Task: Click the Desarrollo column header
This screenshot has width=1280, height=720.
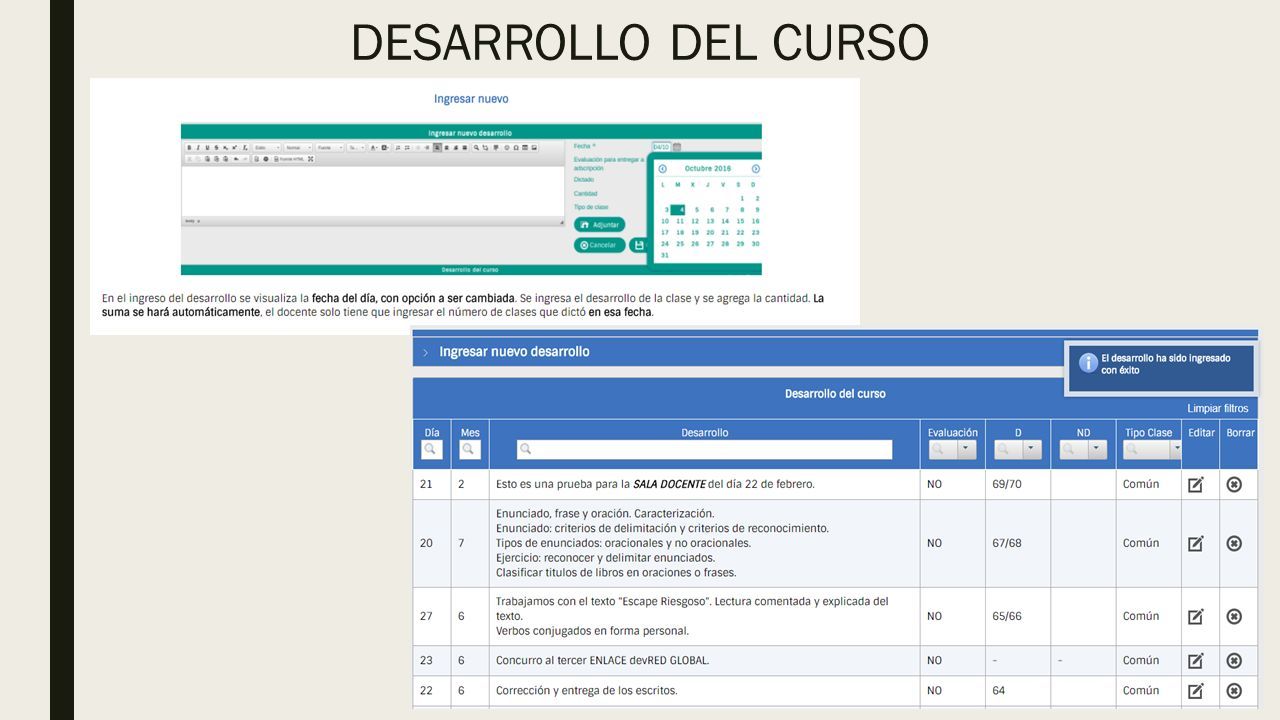Action: click(705, 433)
